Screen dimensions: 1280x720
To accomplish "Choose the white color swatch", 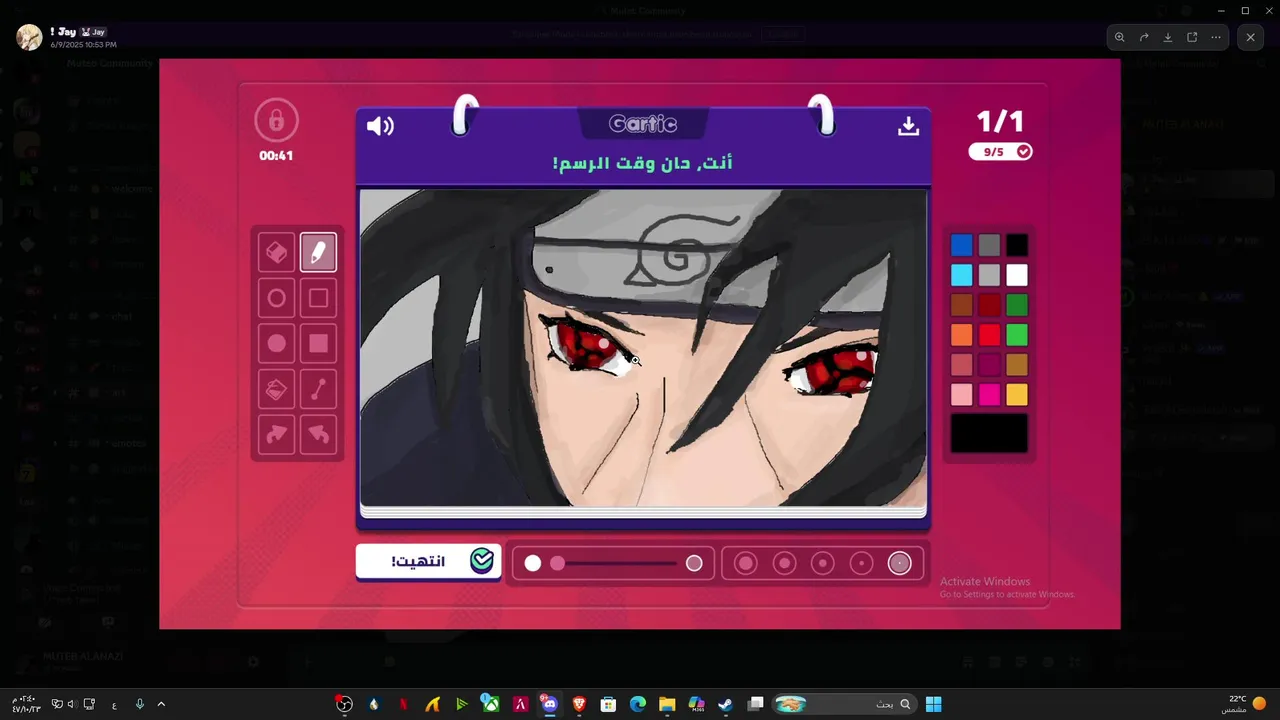I will [x=1017, y=275].
